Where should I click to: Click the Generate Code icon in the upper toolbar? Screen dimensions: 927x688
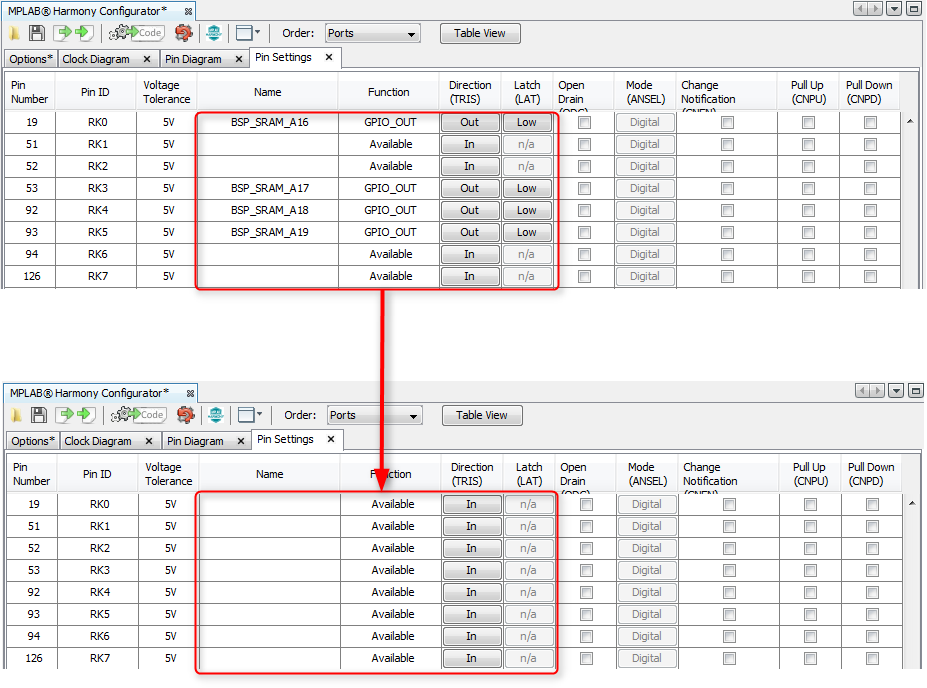pos(137,33)
